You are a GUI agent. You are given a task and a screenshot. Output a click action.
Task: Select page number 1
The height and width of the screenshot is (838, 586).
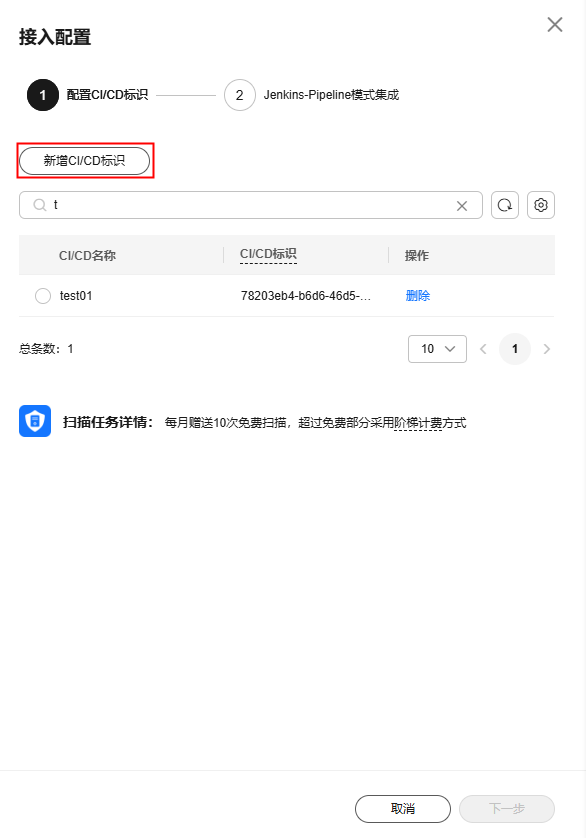point(515,349)
